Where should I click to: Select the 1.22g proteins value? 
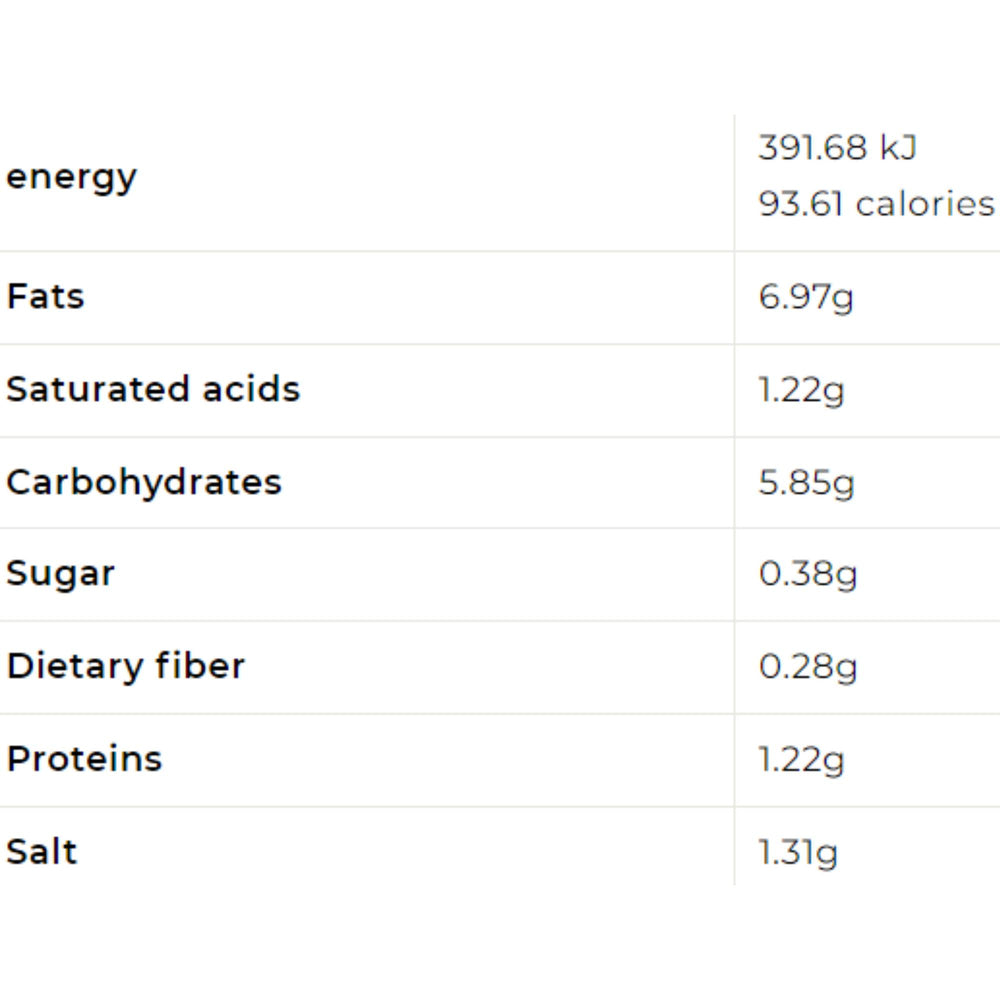tap(801, 760)
